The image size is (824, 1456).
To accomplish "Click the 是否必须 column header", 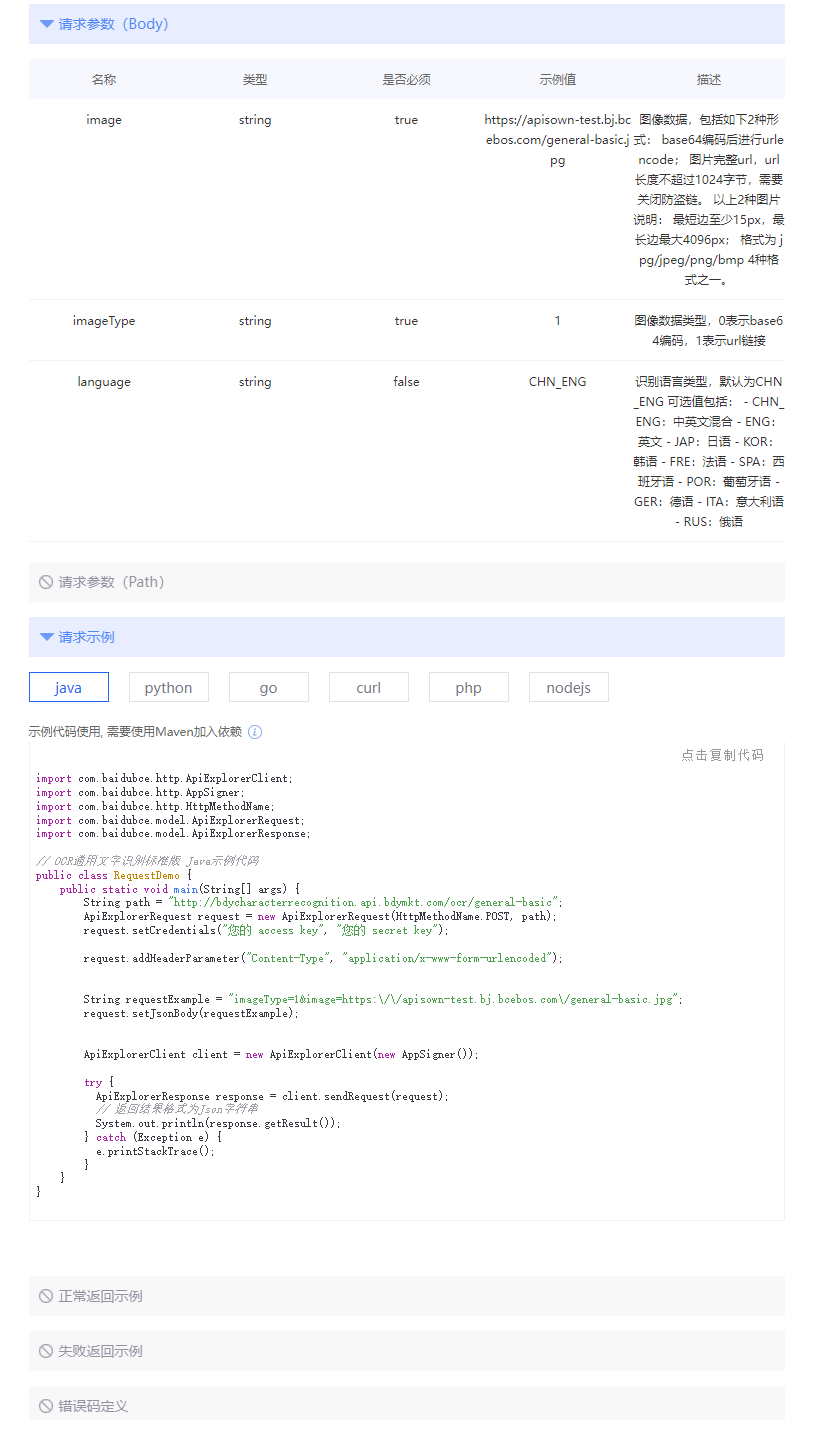I will coord(406,80).
